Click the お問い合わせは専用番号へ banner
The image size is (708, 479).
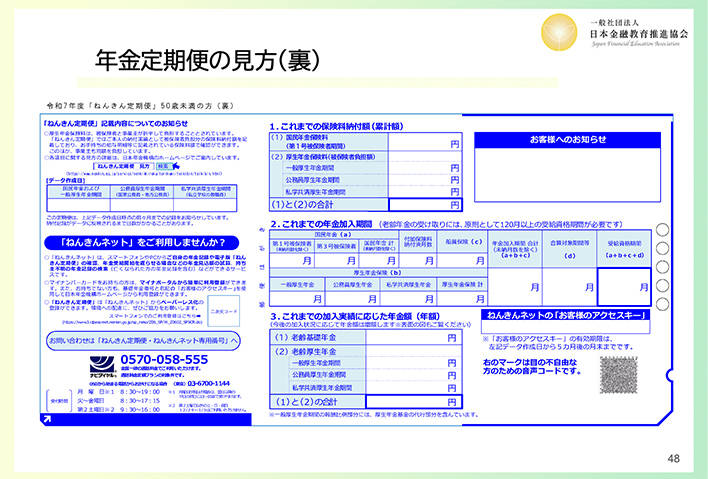coord(143,340)
